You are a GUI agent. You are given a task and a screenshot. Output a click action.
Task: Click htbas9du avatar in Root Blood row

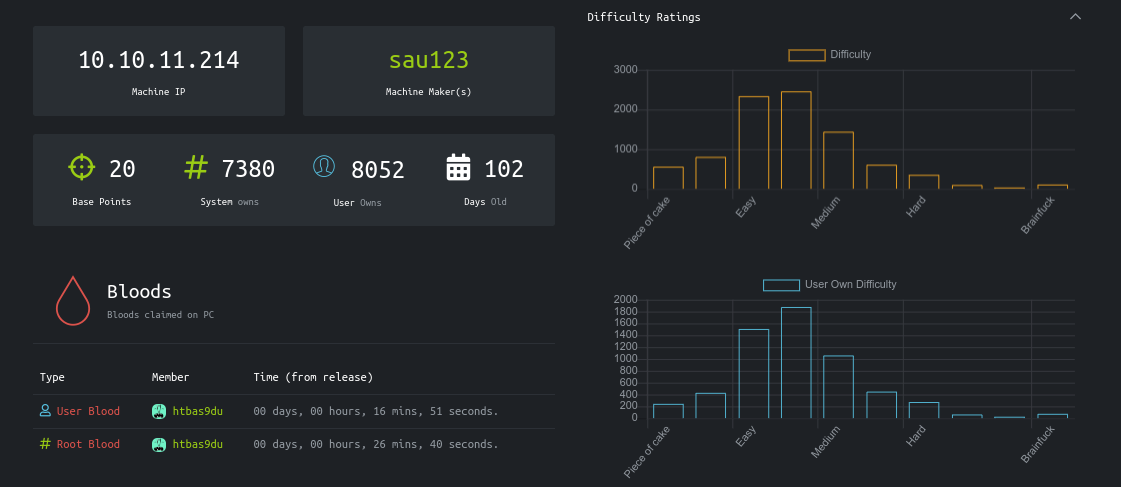(159, 444)
